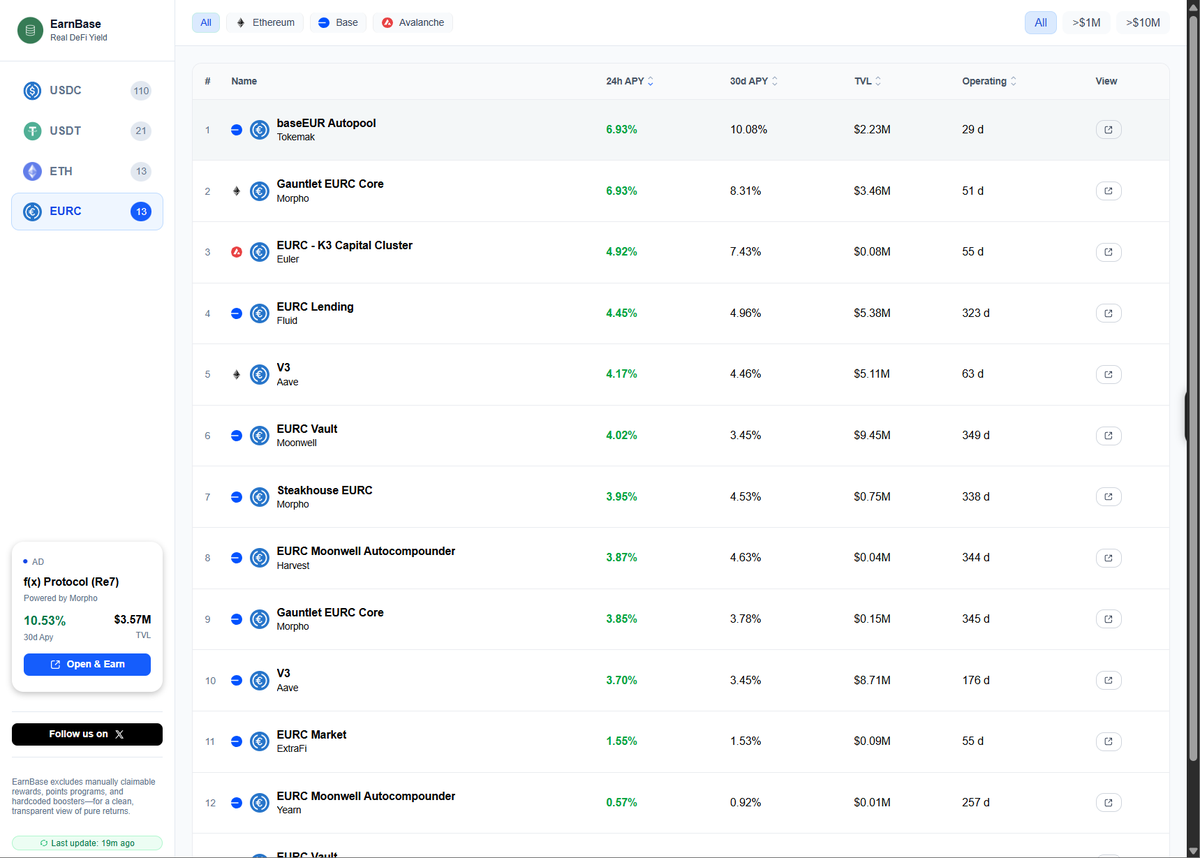Screen dimensions: 1200x858
Task: Open external link for Gauntlet EURC Core 51 d row
Action: (1108, 191)
